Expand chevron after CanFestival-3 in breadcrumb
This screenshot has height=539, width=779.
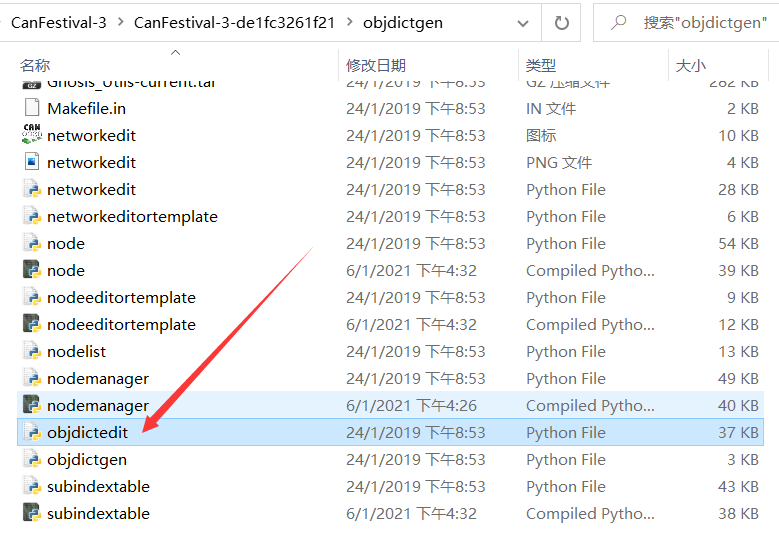120,22
